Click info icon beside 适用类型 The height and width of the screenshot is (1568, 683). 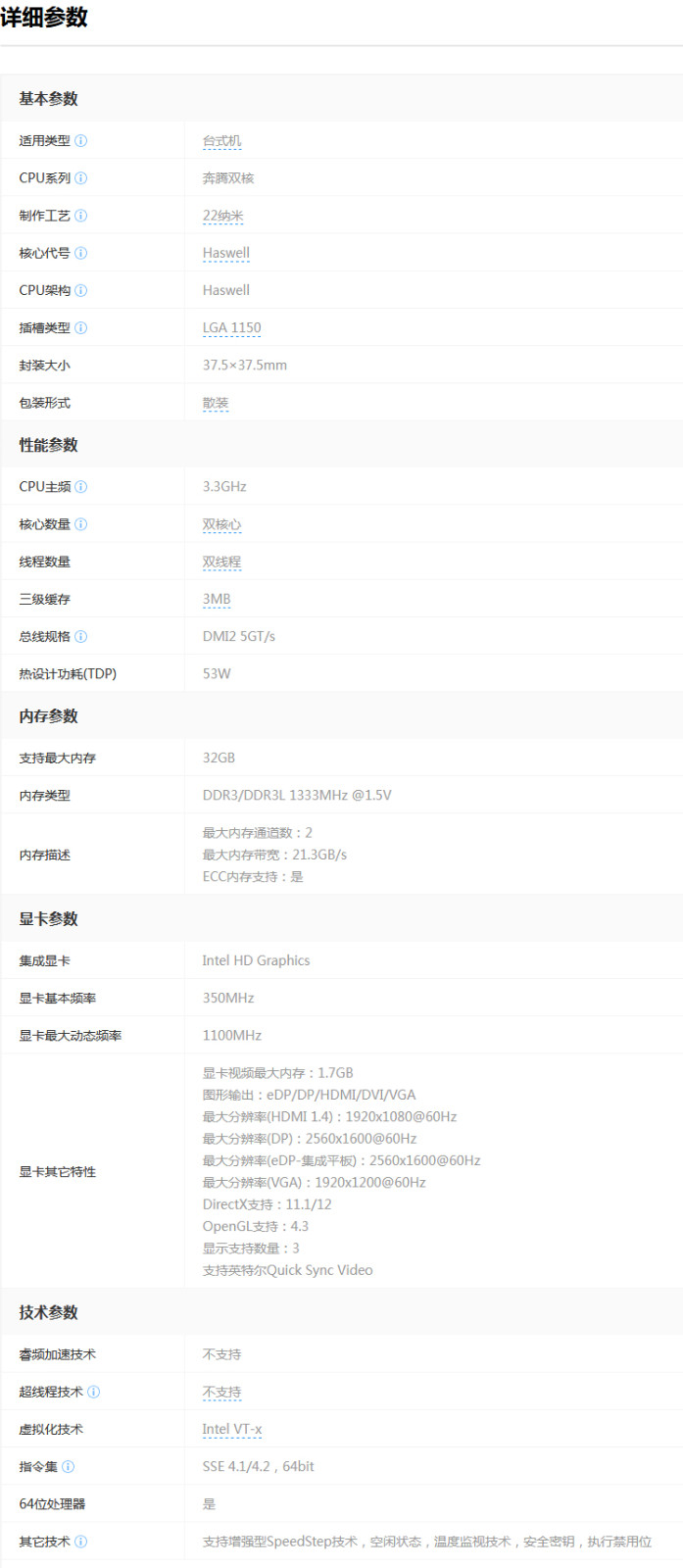(80, 141)
